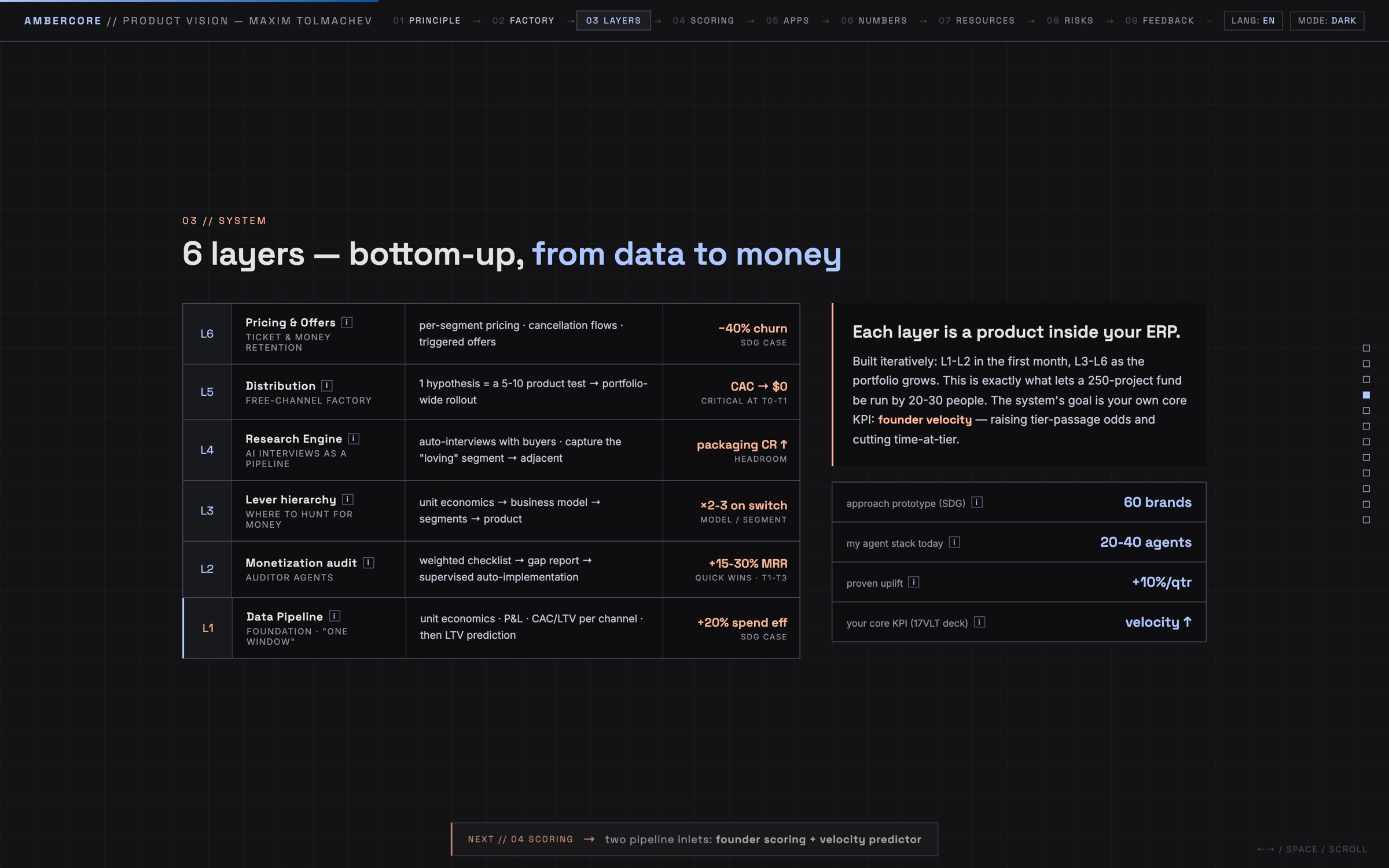Click the '60 brands' value
1389x868 pixels.
1157,502
